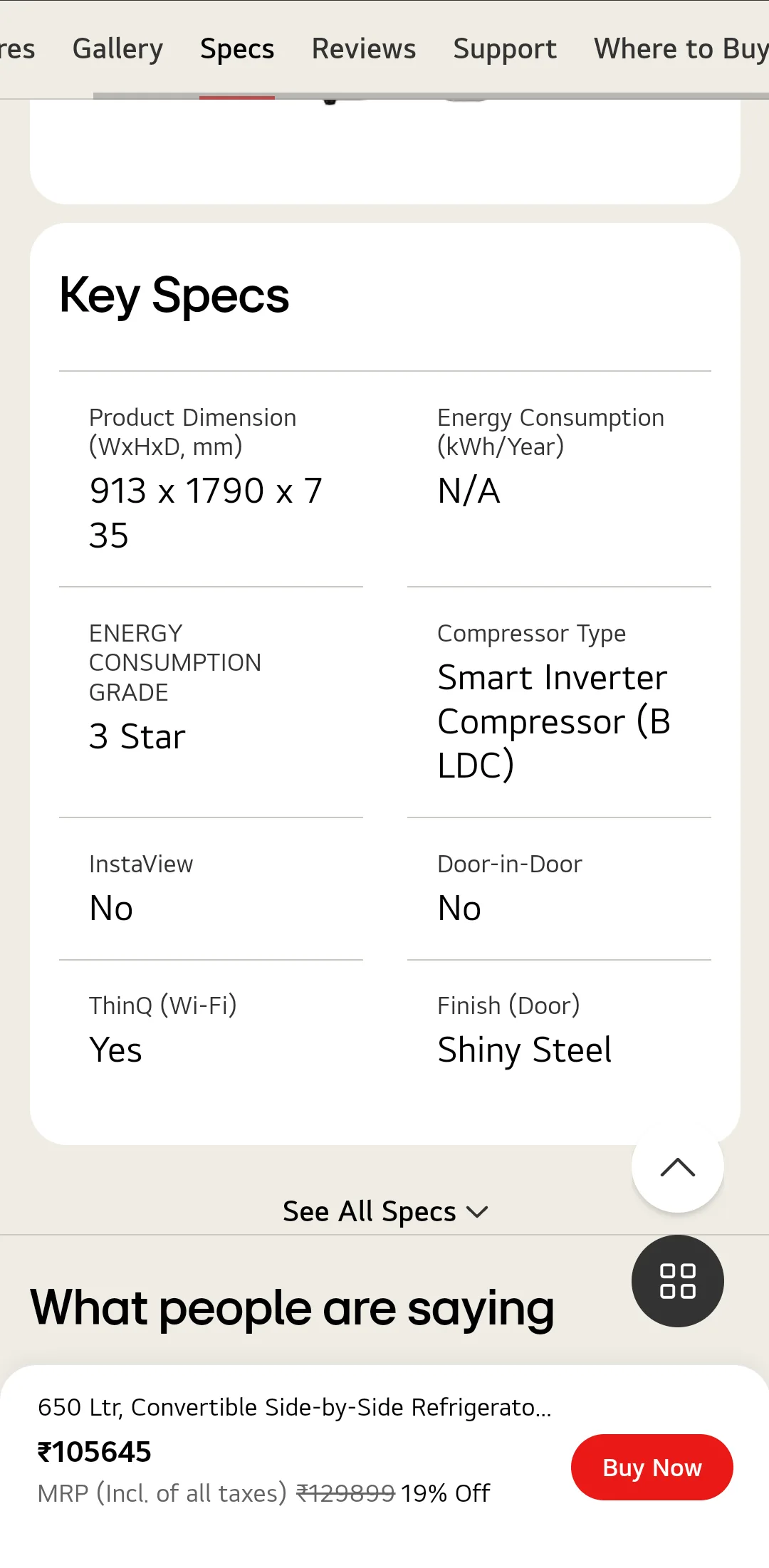769x1568 pixels.
Task: Tap the ₹105645 price text
Action: coord(94,1452)
